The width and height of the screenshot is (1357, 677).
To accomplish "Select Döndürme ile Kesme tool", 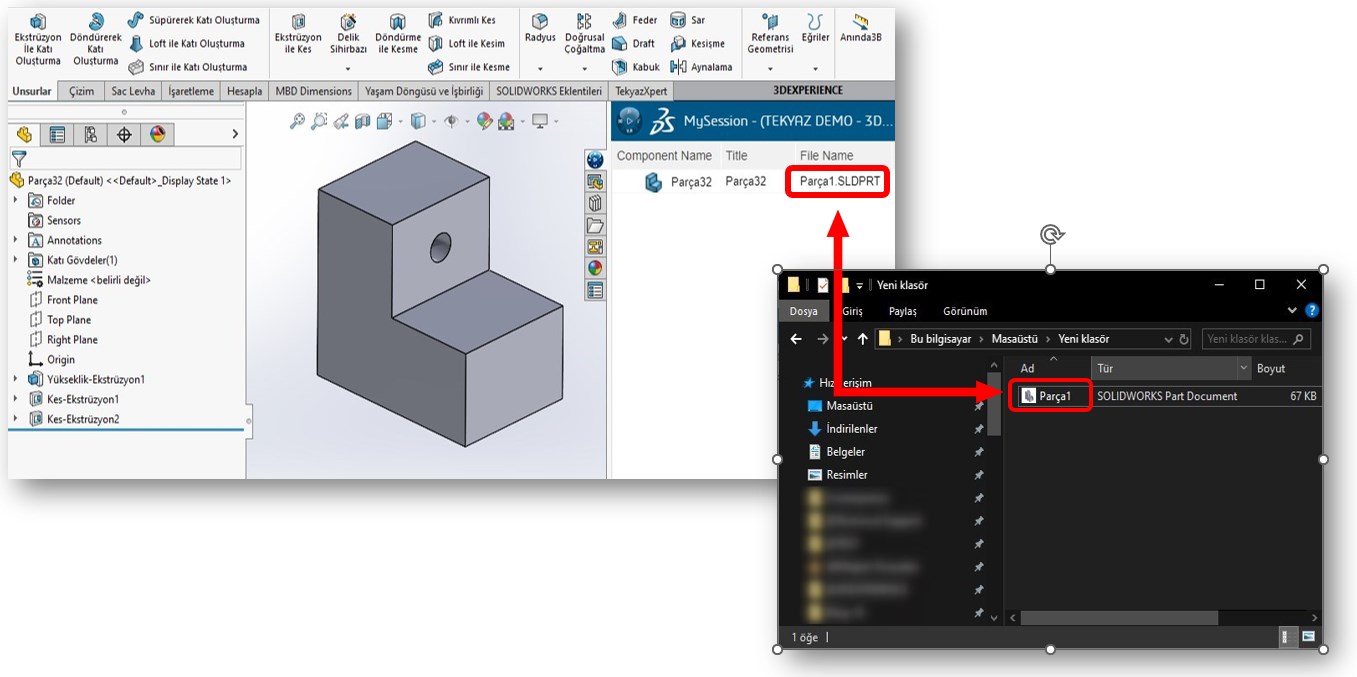I will click(397, 34).
